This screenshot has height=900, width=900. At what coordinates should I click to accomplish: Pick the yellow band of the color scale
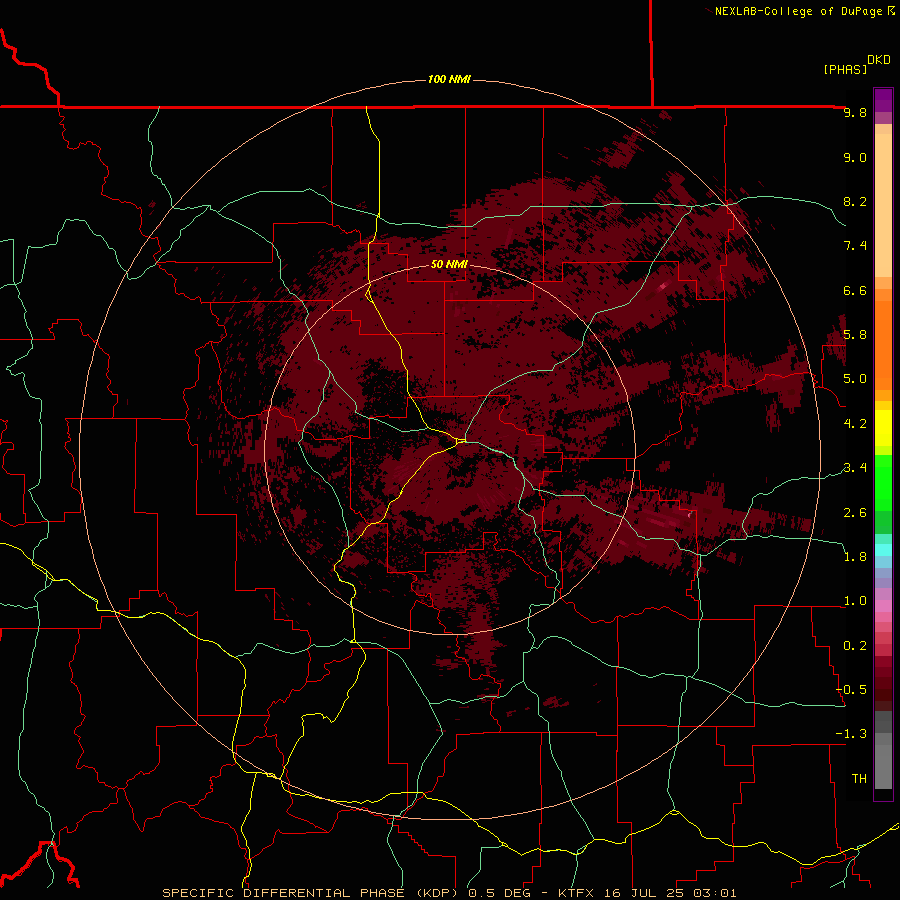pyautogui.click(x=883, y=428)
